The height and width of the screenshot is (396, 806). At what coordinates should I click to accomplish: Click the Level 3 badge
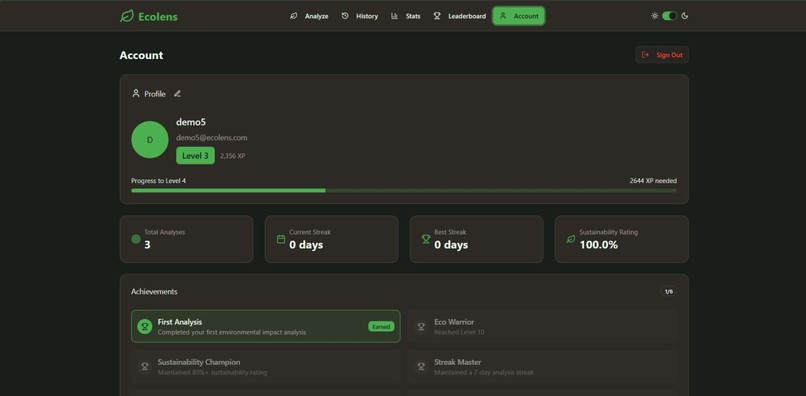(x=195, y=156)
